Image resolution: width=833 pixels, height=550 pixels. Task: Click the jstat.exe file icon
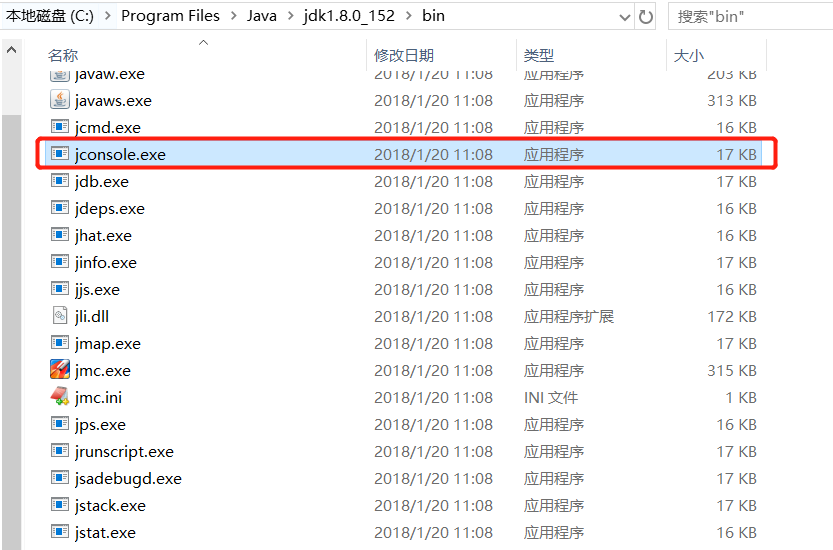point(60,531)
